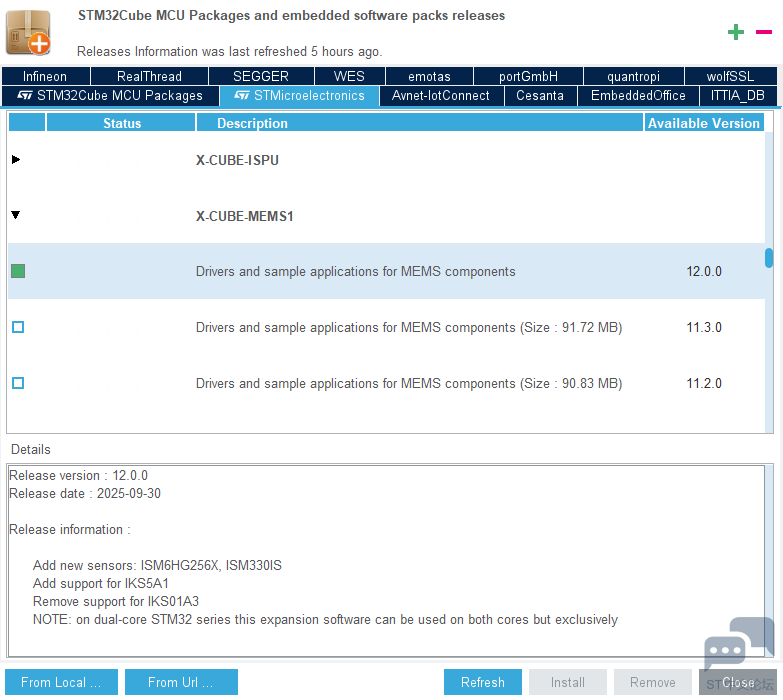Image resolution: width=783 pixels, height=700 pixels.
Task: Click the From Local button
Action: pos(61,682)
